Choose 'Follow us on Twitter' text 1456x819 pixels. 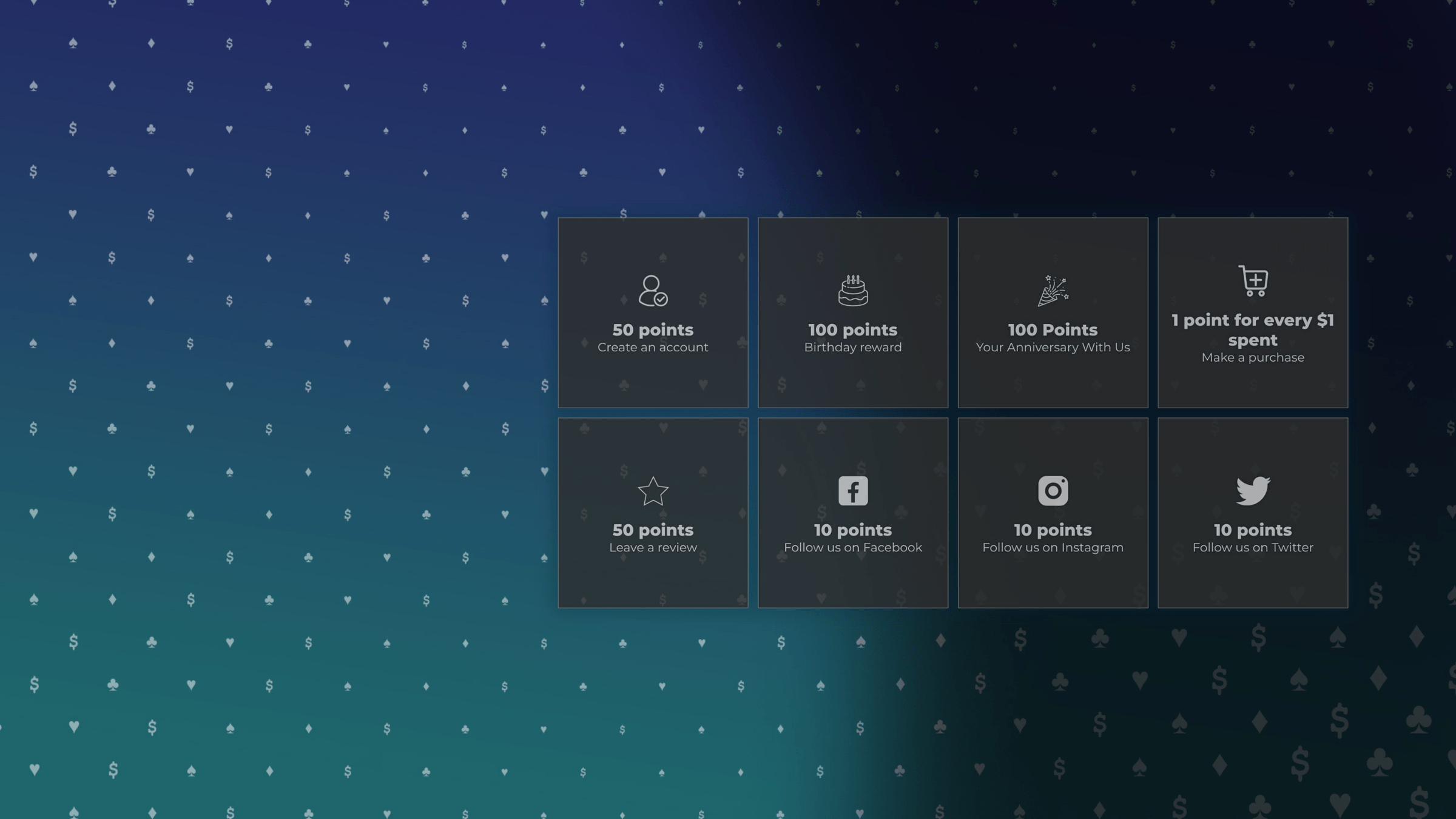click(1253, 548)
